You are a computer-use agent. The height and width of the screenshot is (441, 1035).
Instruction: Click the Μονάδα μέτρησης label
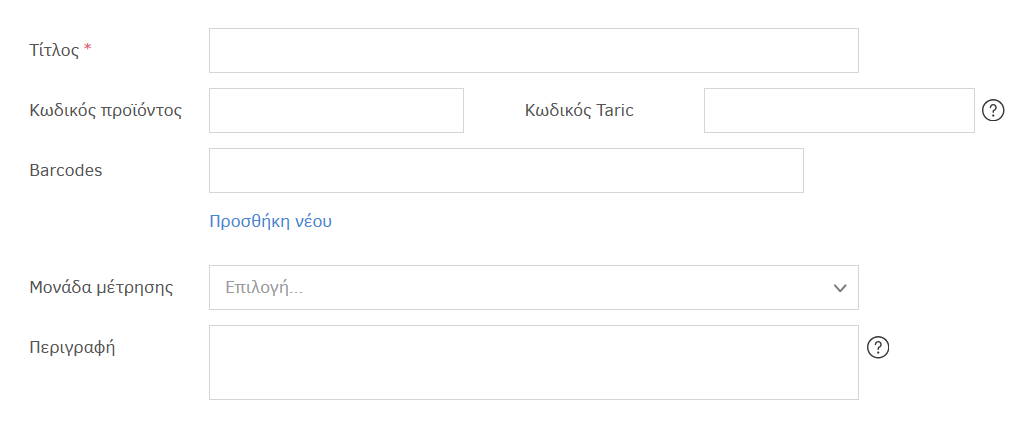pos(101,288)
